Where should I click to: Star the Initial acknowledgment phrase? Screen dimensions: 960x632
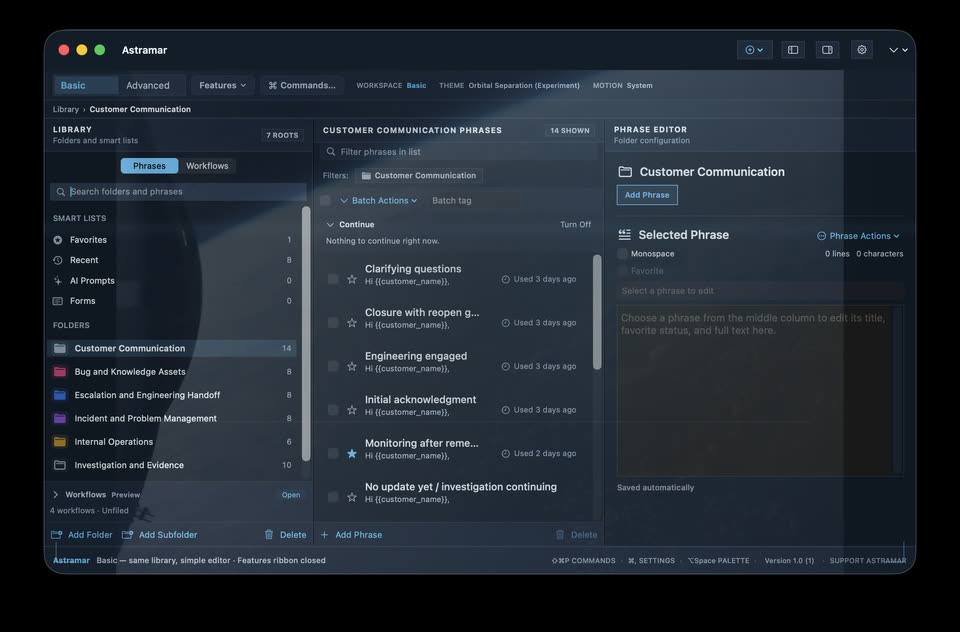(x=352, y=410)
